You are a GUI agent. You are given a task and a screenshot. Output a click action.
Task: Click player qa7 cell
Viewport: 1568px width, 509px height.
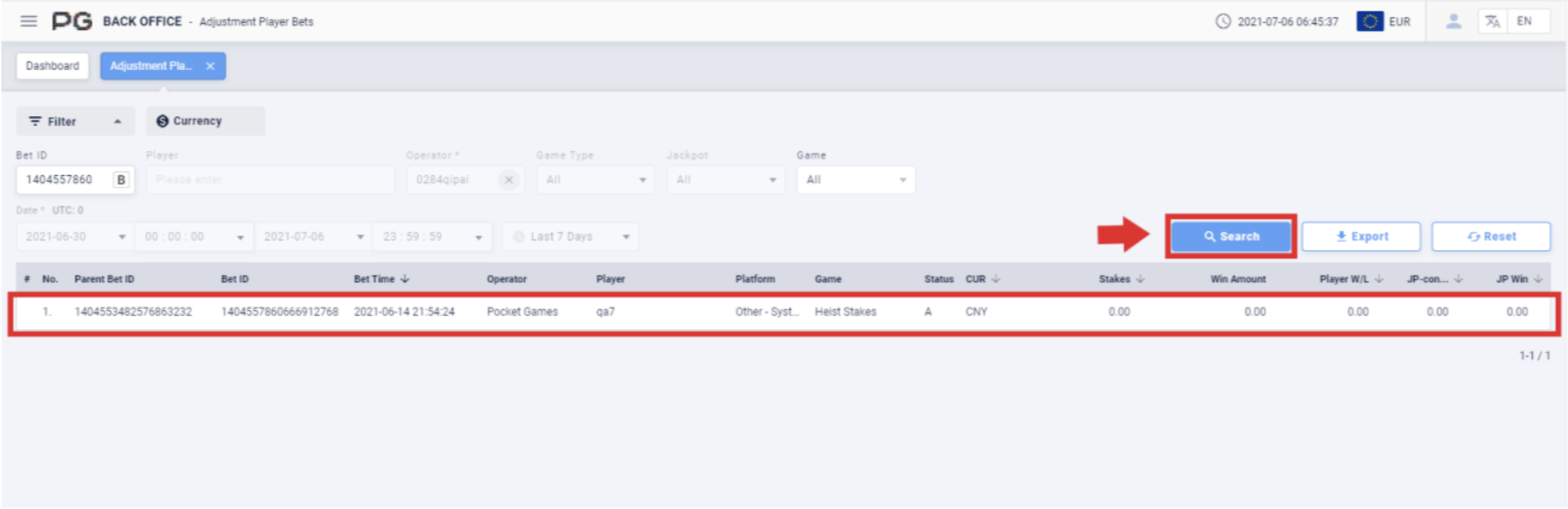pyautogui.click(x=605, y=312)
